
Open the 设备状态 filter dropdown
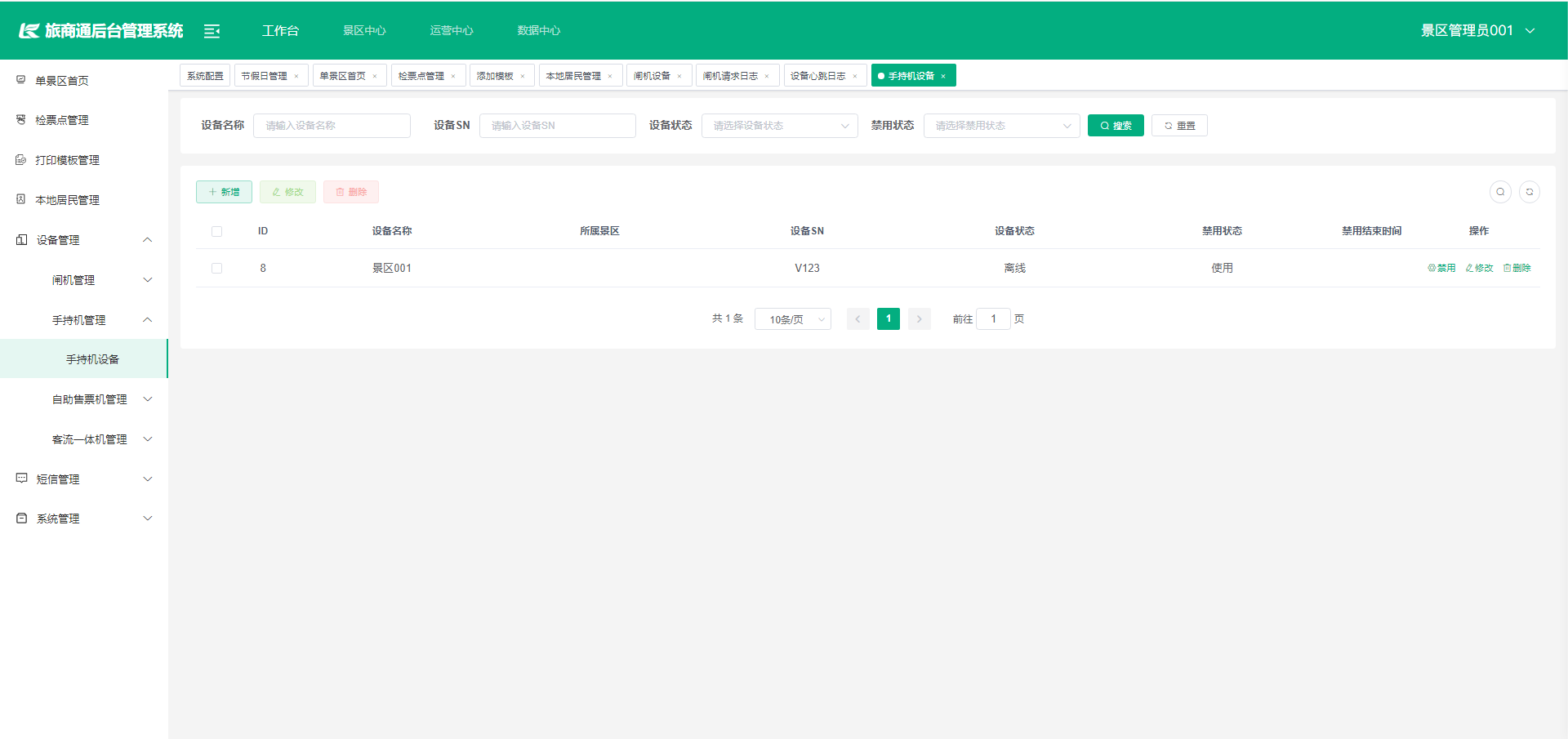click(x=780, y=126)
